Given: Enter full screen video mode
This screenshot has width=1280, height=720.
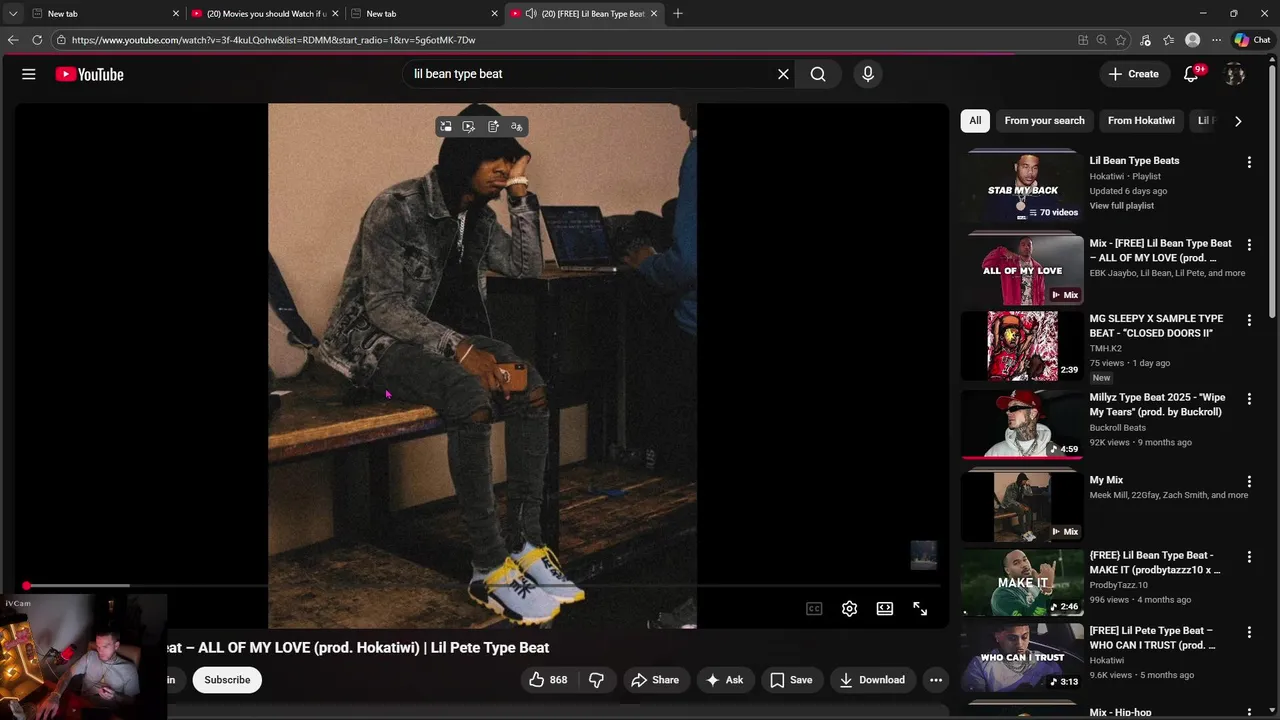Looking at the screenshot, I should [x=920, y=608].
